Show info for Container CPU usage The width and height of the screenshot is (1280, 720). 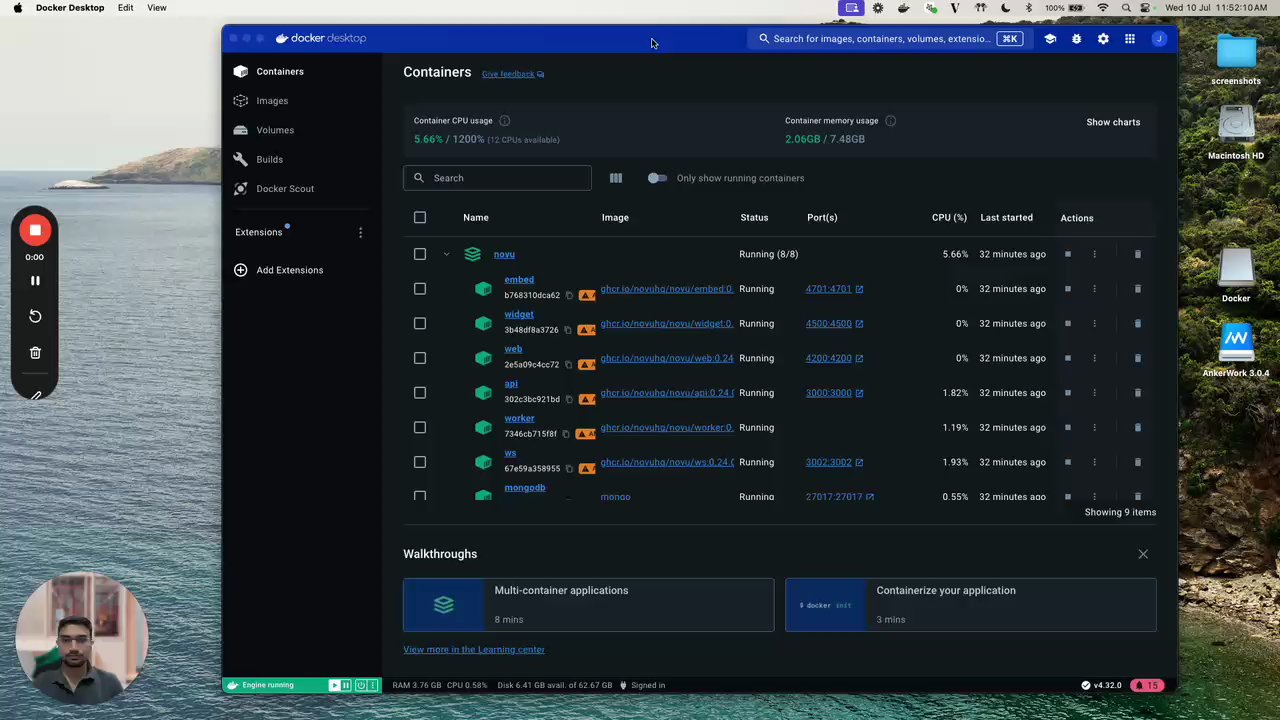(x=504, y=121)
